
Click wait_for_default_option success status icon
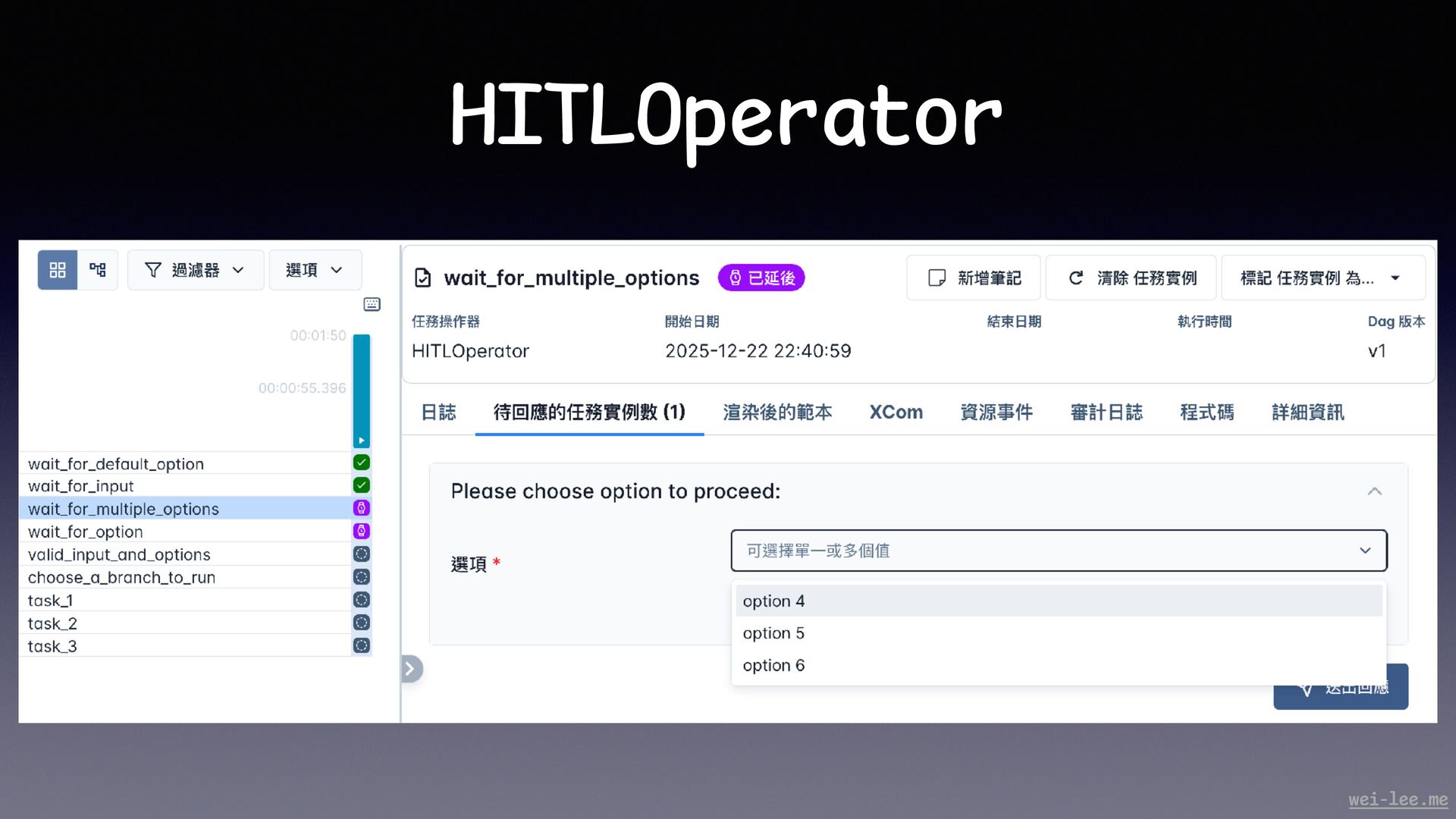click(x=362, y=463)
